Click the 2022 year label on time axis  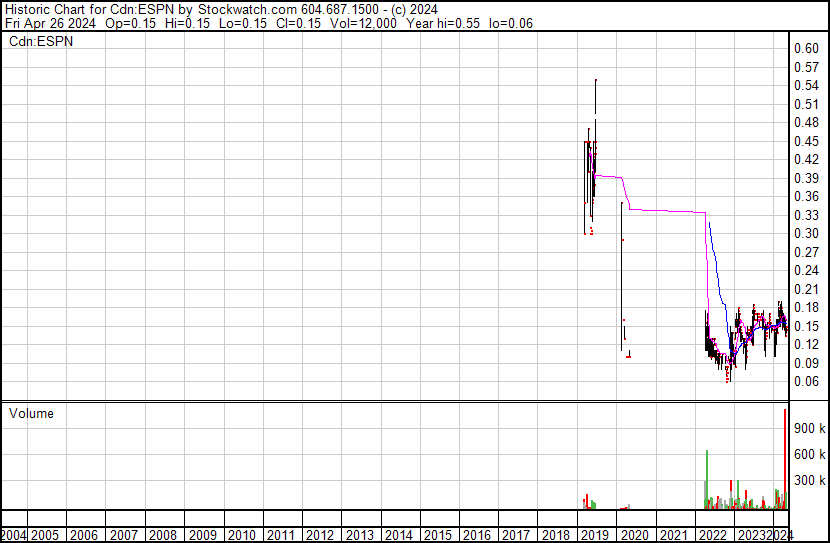(x=713, y=535)
